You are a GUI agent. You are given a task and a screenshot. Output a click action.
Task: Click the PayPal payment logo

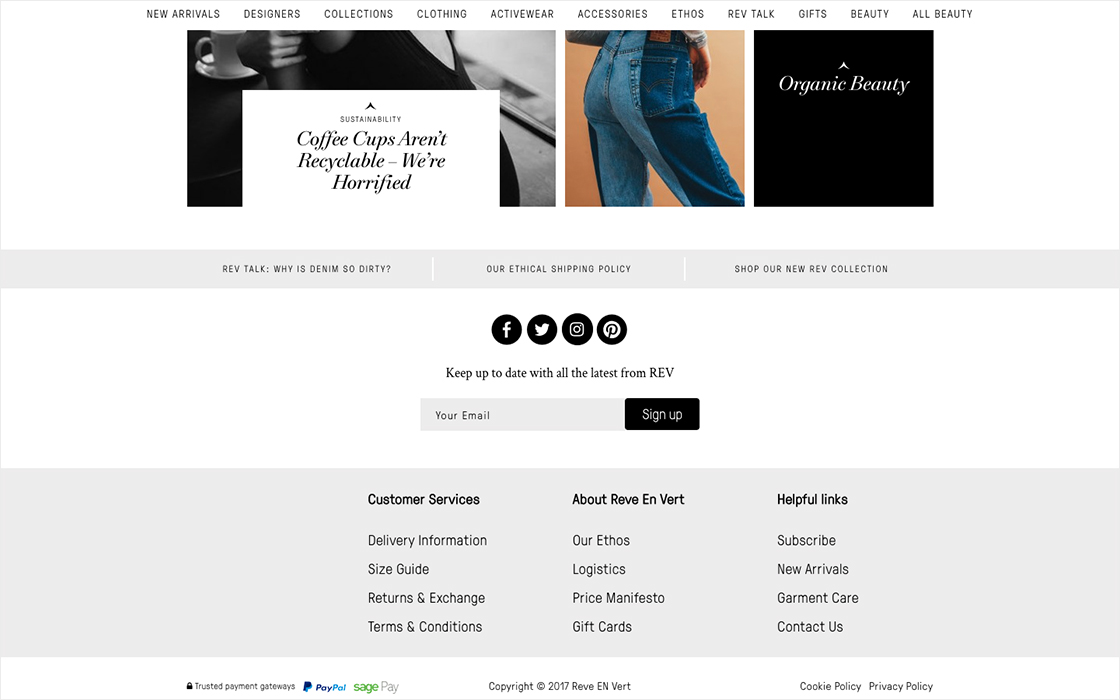click(324, 686)
